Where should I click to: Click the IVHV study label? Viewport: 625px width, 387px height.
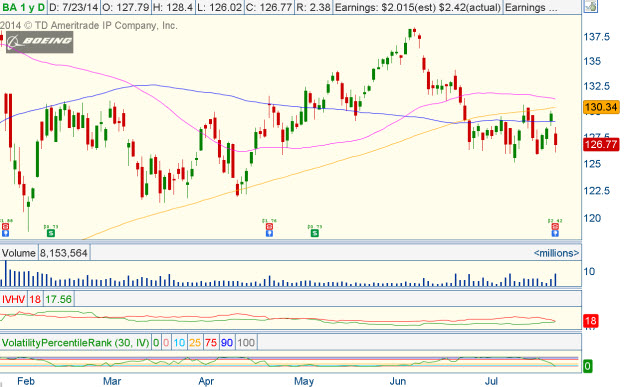click(x=14, y=299)
